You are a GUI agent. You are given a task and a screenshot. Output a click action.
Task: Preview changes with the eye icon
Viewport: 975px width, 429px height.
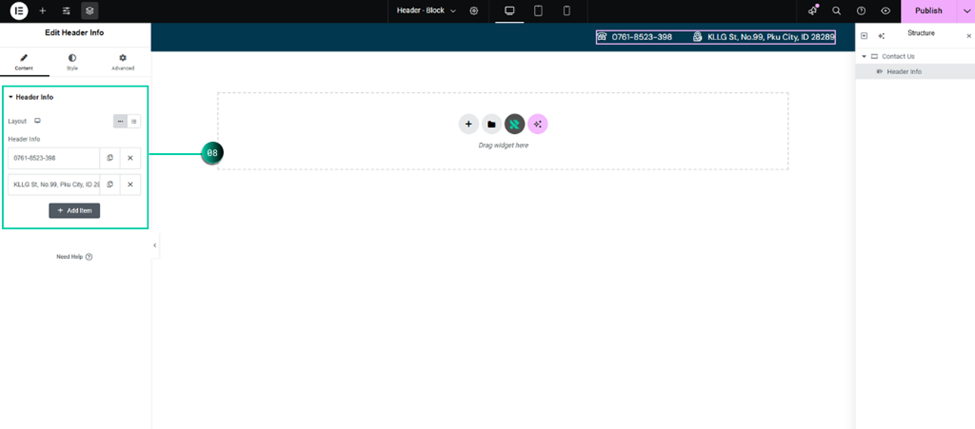coord(885,11)
